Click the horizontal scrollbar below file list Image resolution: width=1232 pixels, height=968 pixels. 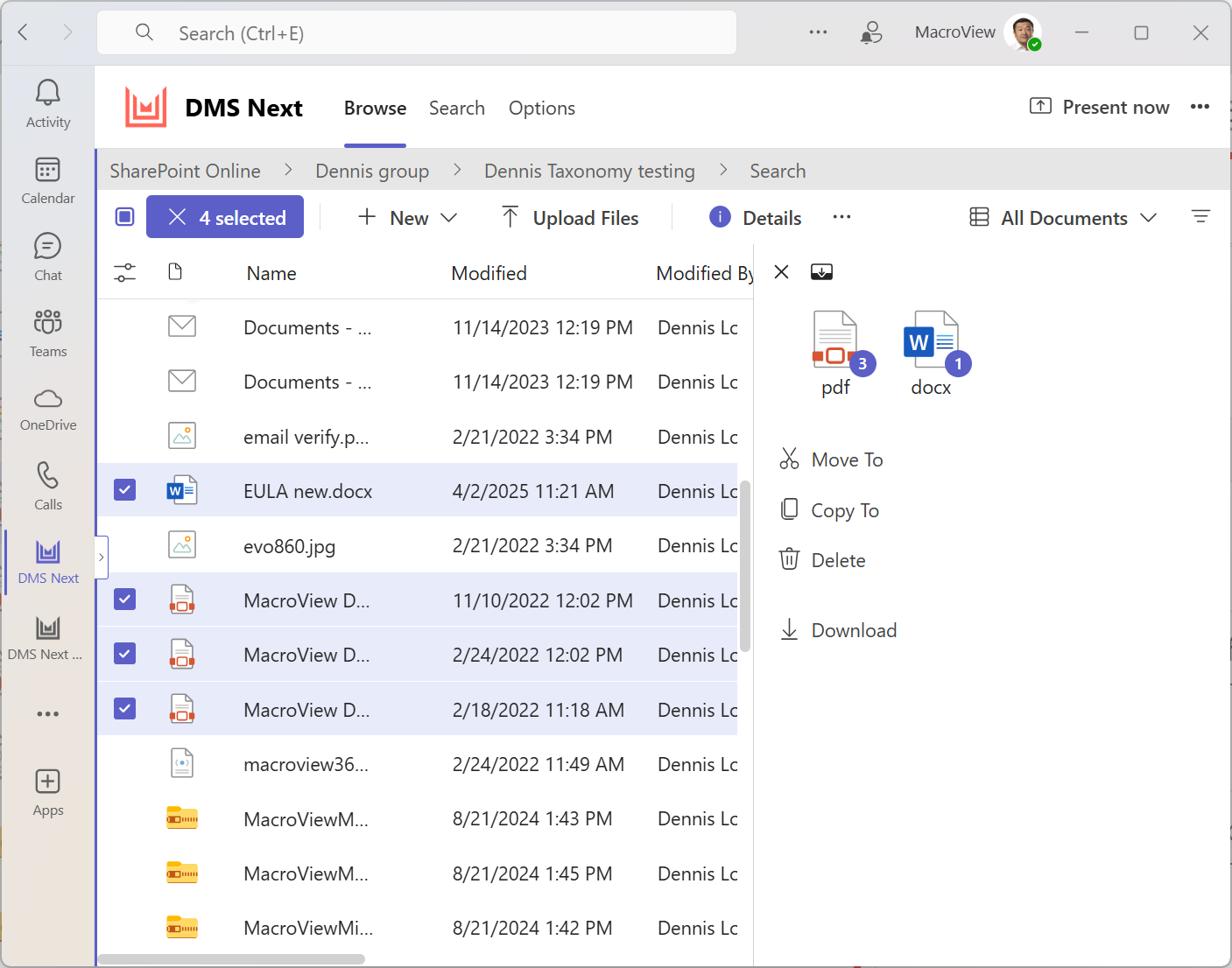pos(231,959)
